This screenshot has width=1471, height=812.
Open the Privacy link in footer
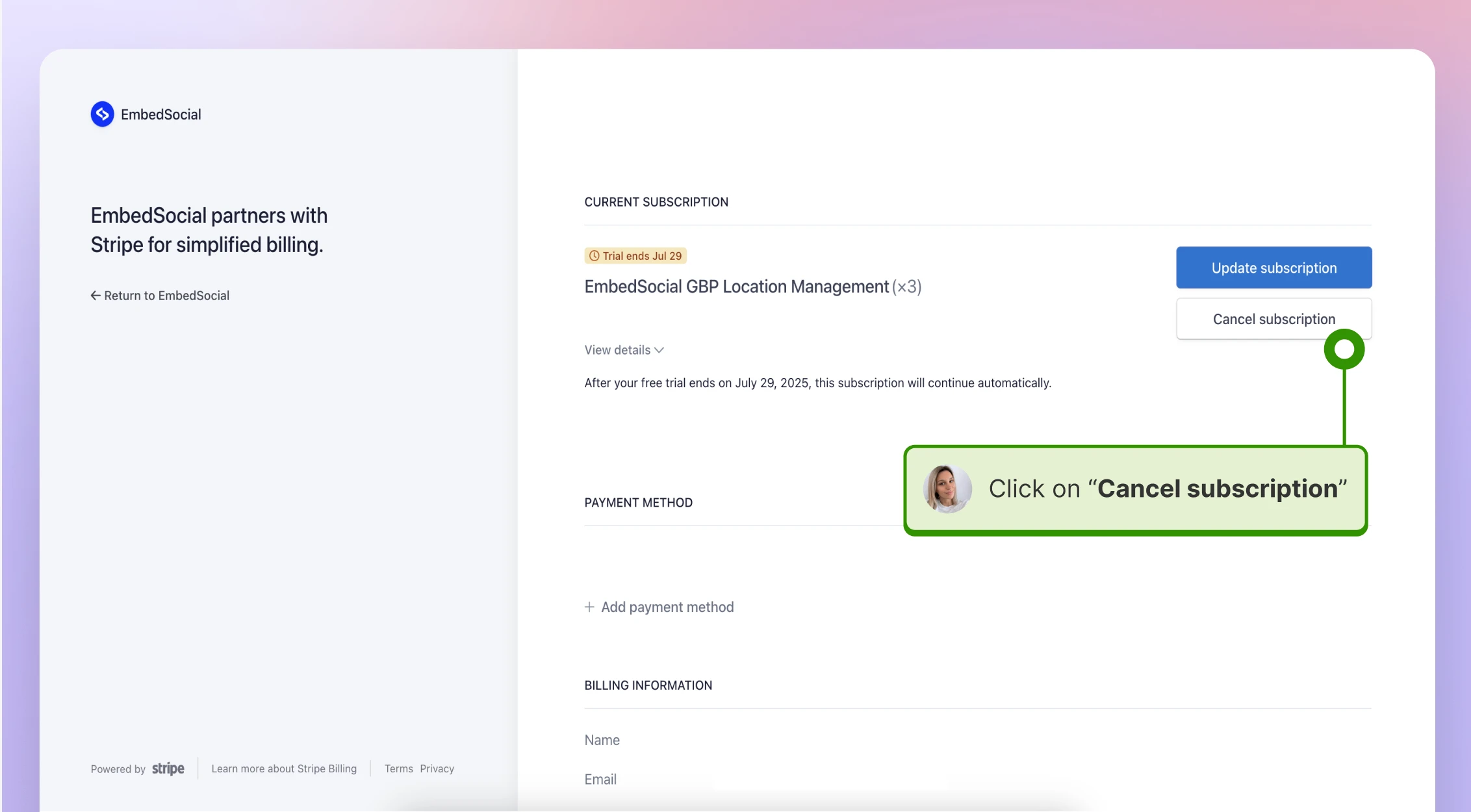click(437, 768)
